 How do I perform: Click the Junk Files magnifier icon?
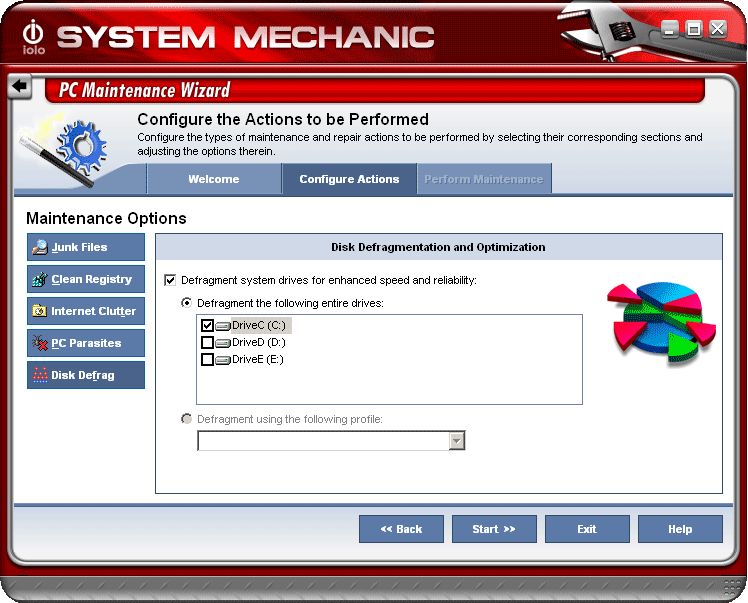click(x=40, y=247)
